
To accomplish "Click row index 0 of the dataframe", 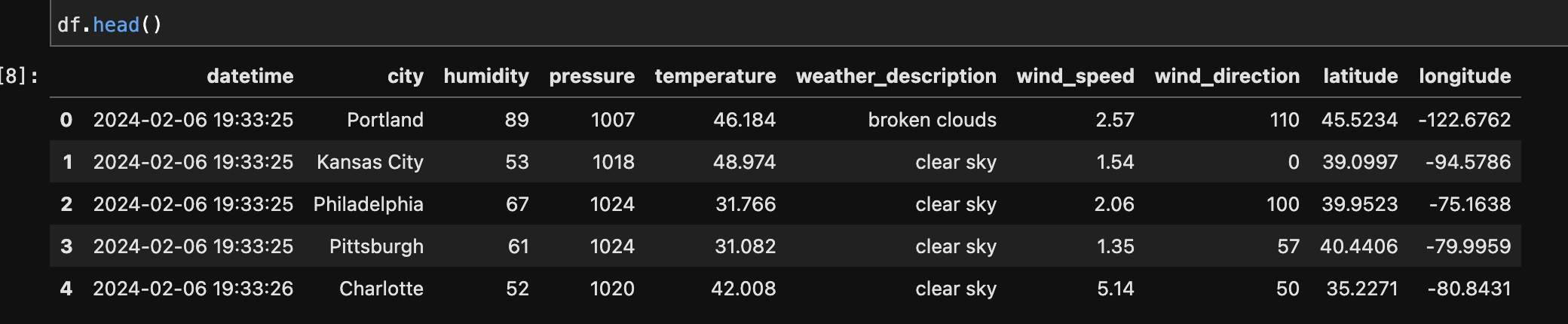I will (66, 120).
